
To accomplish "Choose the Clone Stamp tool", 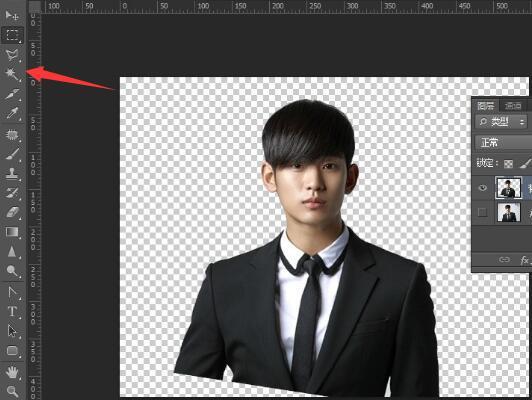I will coord(12,173).
